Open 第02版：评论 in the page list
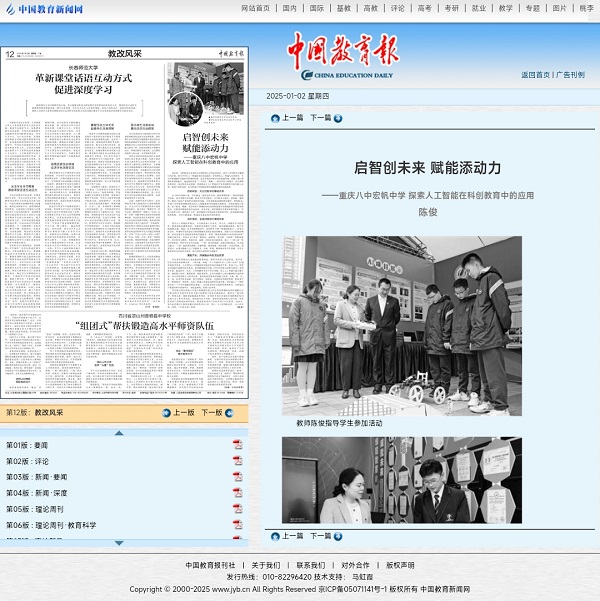The height and width of the screenshot is (601, 600). click(27, 461)
